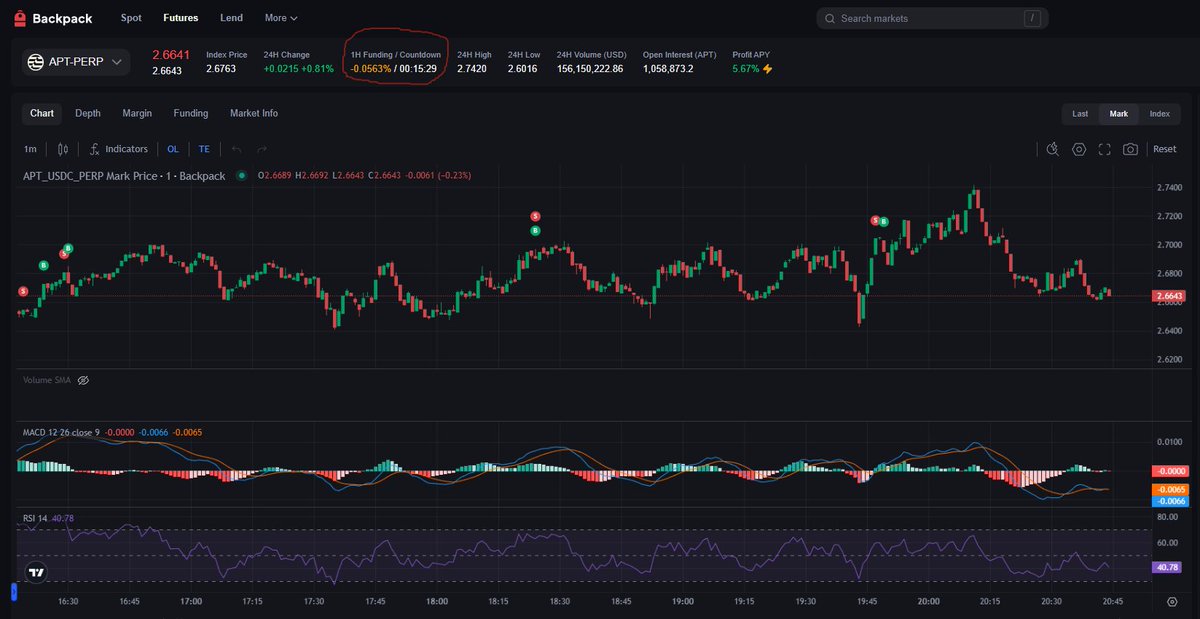This screenshot has width=1200, height=619.
Task: Open chart settings hexagon icon
Action: coord(1079,149)
